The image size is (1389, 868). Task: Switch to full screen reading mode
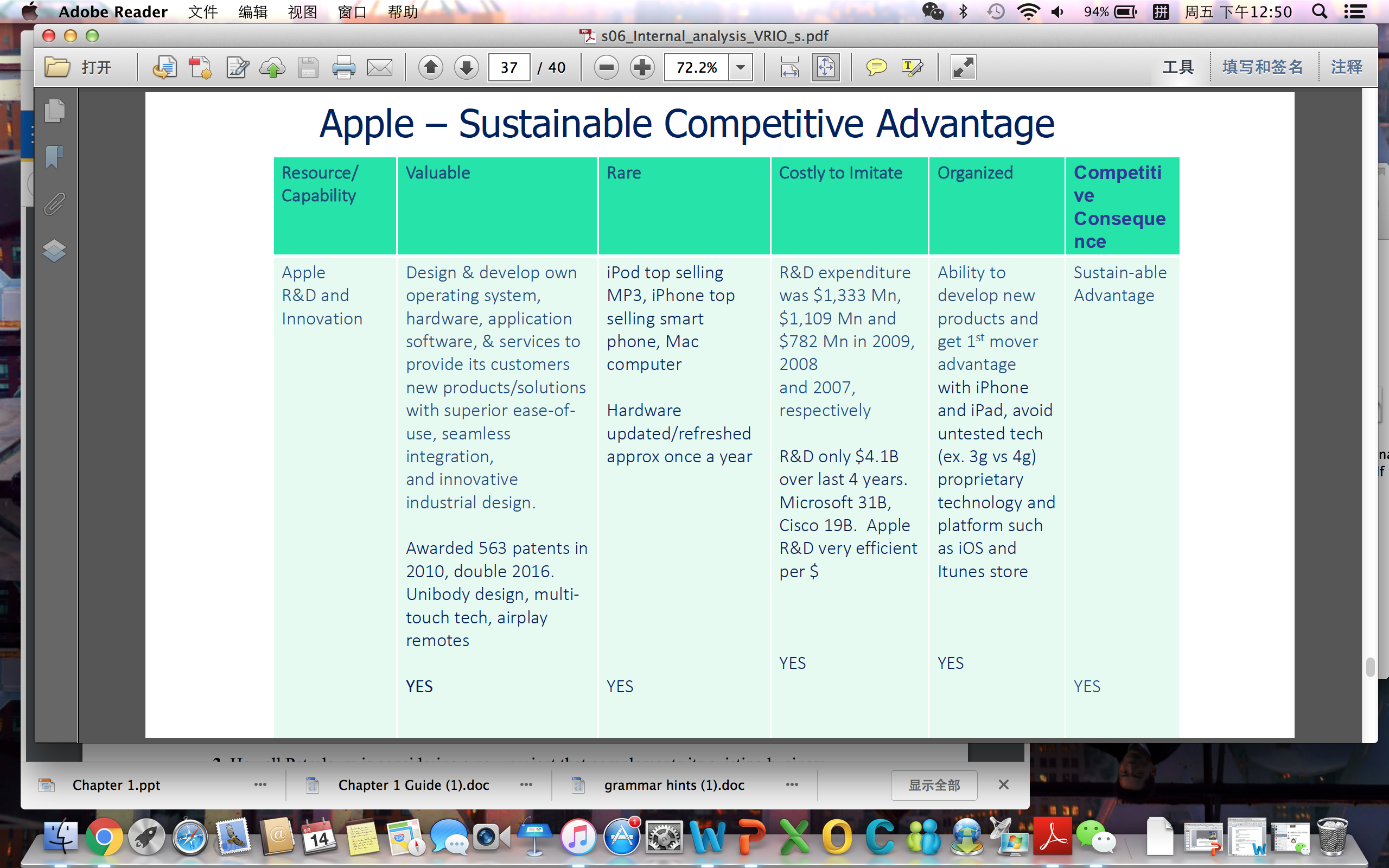[x=963, y=68]
